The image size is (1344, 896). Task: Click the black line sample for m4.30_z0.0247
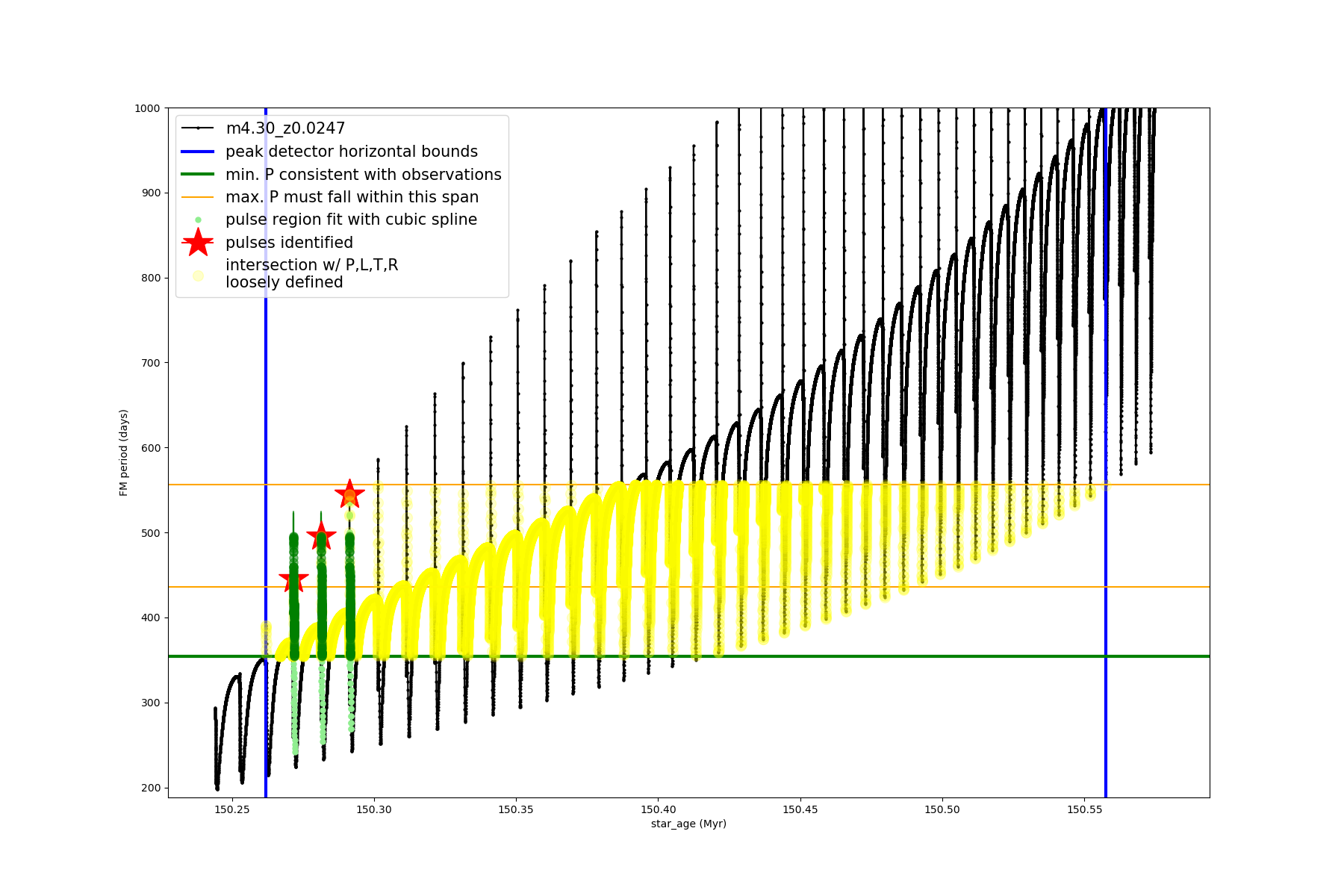(x=198, y=128)
